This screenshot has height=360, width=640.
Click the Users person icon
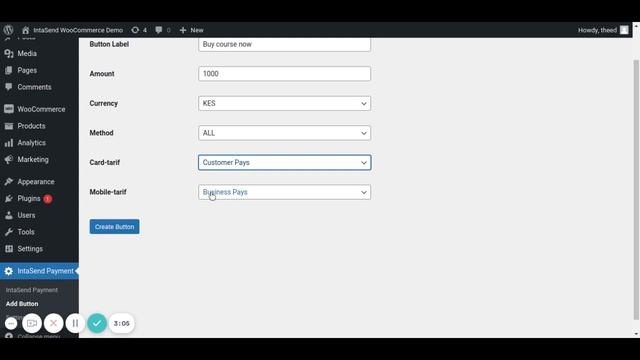[x=9, y=215]
